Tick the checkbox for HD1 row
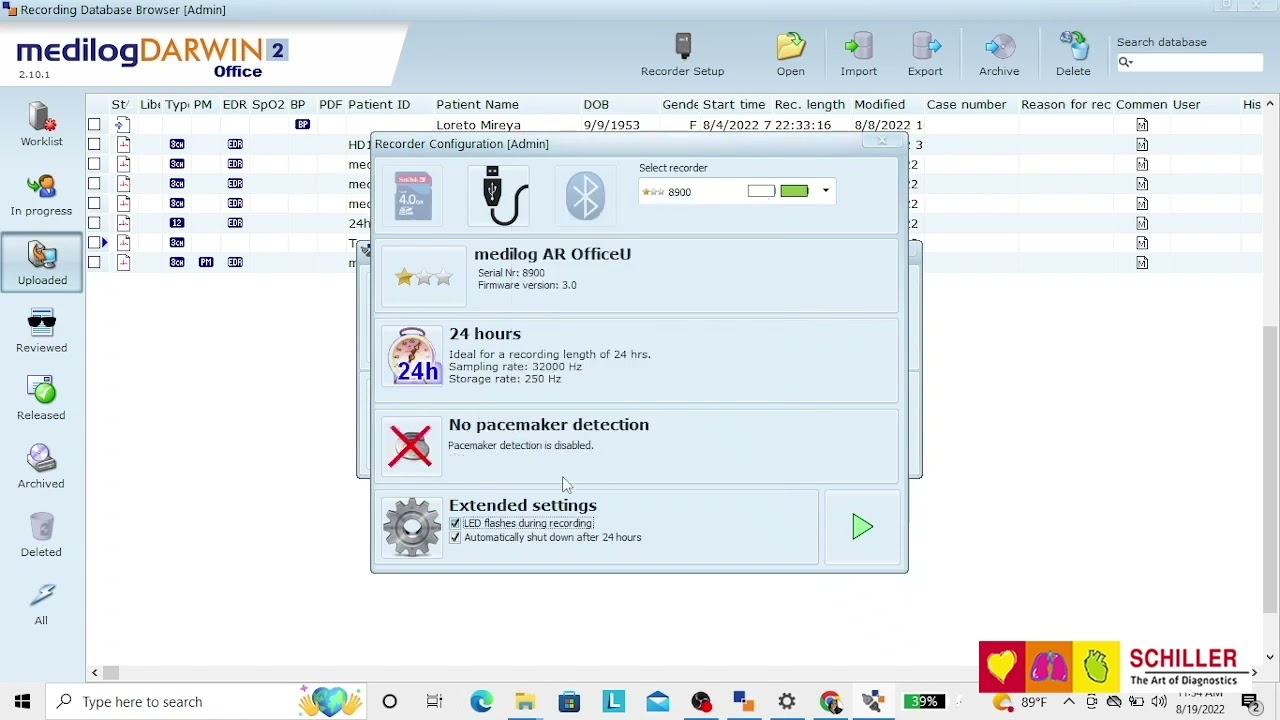Viewport: 1280px width, 720px height. (x=94, y=144)
